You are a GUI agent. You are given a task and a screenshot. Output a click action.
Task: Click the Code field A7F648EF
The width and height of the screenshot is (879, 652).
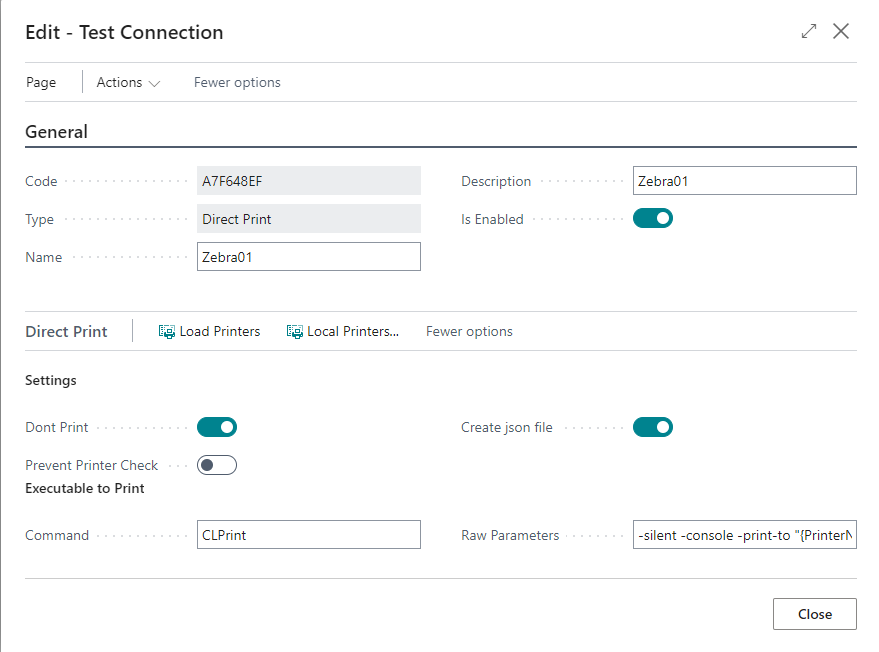point(309,181)
